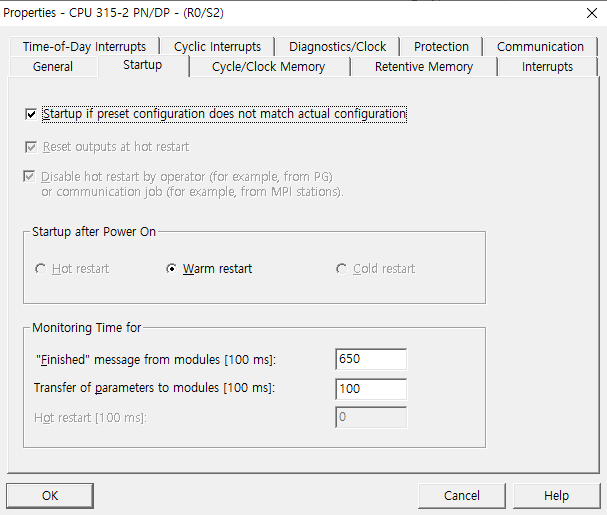Click the Properties CPU 315-2 title text
Image resolution: width=607 pixels, height=515 pixels.
point(113,13)
